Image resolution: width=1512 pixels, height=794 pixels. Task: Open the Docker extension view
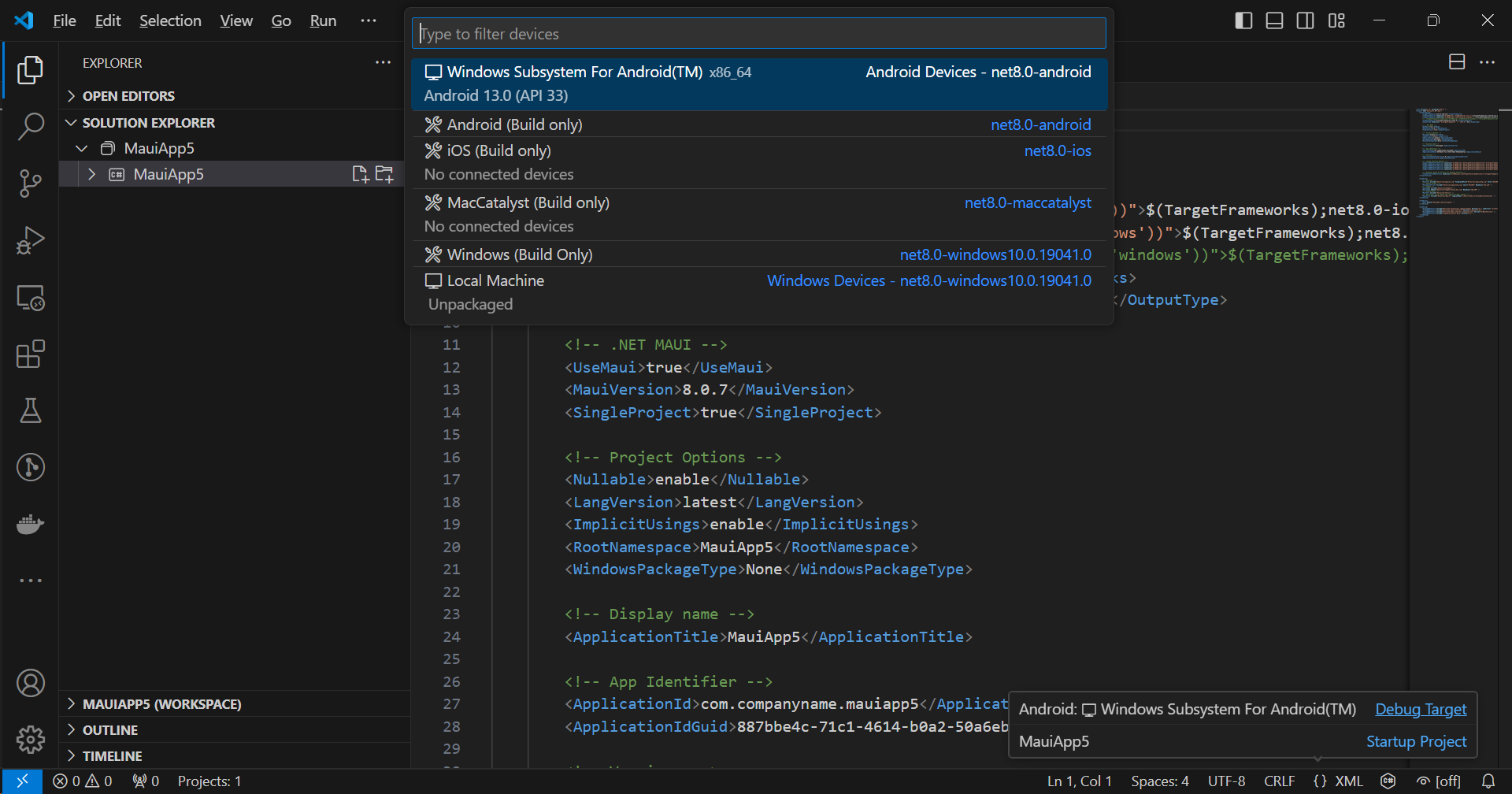[30, 524]
